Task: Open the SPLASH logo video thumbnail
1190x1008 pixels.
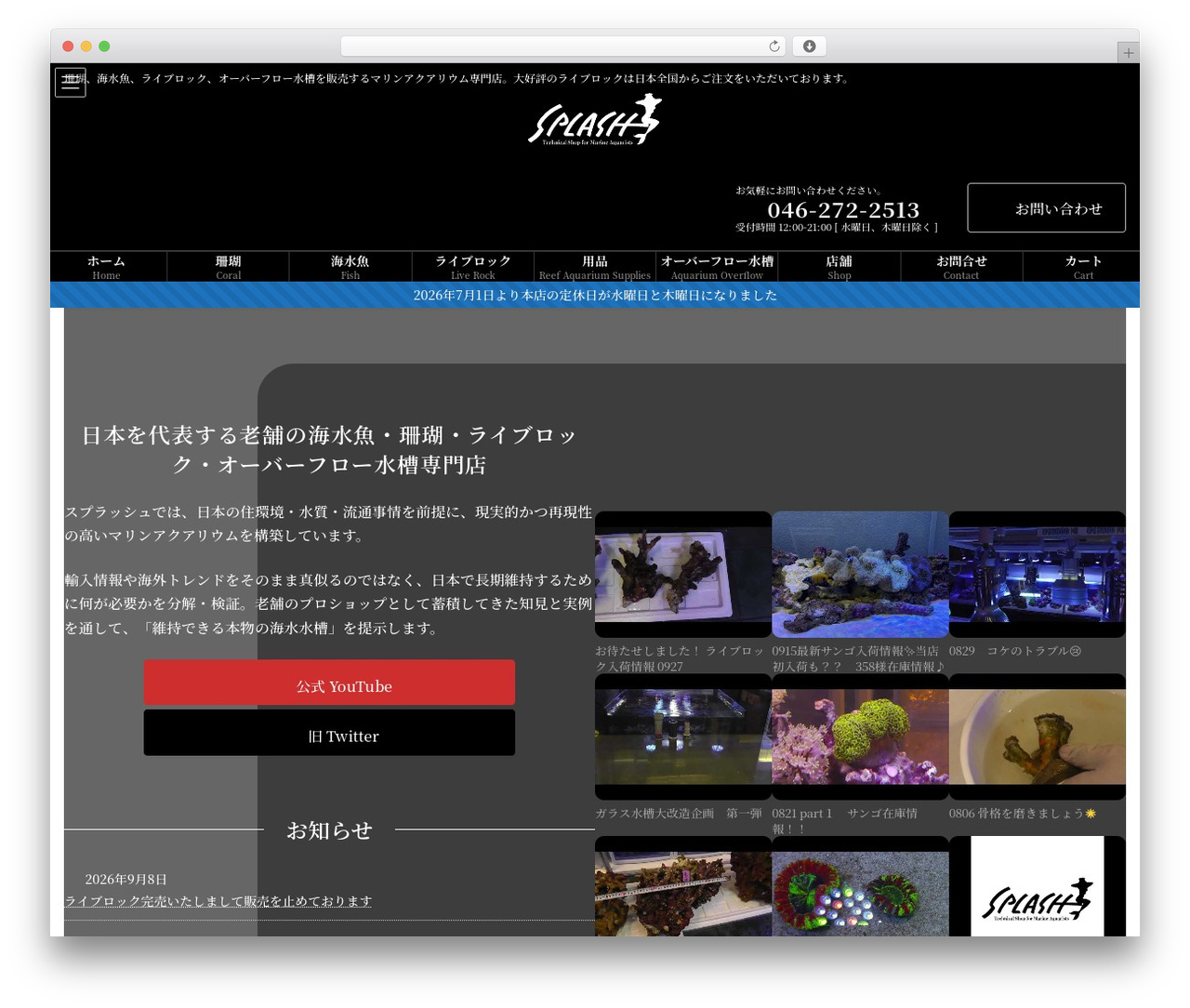Action: pyautogui.click(x=1038, y=886)
